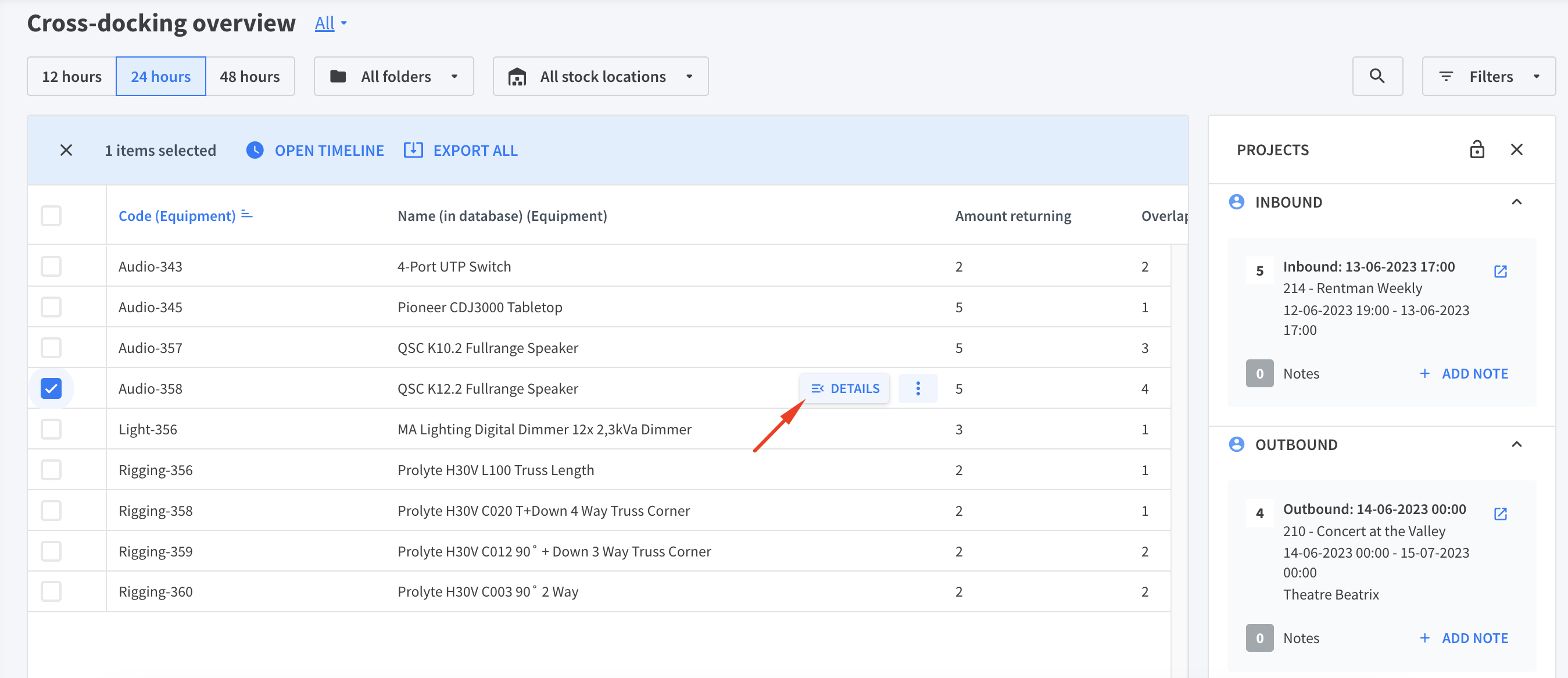Check the Rigging-360 row checkbox
The height and width of the screenshot is (678, 1568).
(x=51, y=591)
